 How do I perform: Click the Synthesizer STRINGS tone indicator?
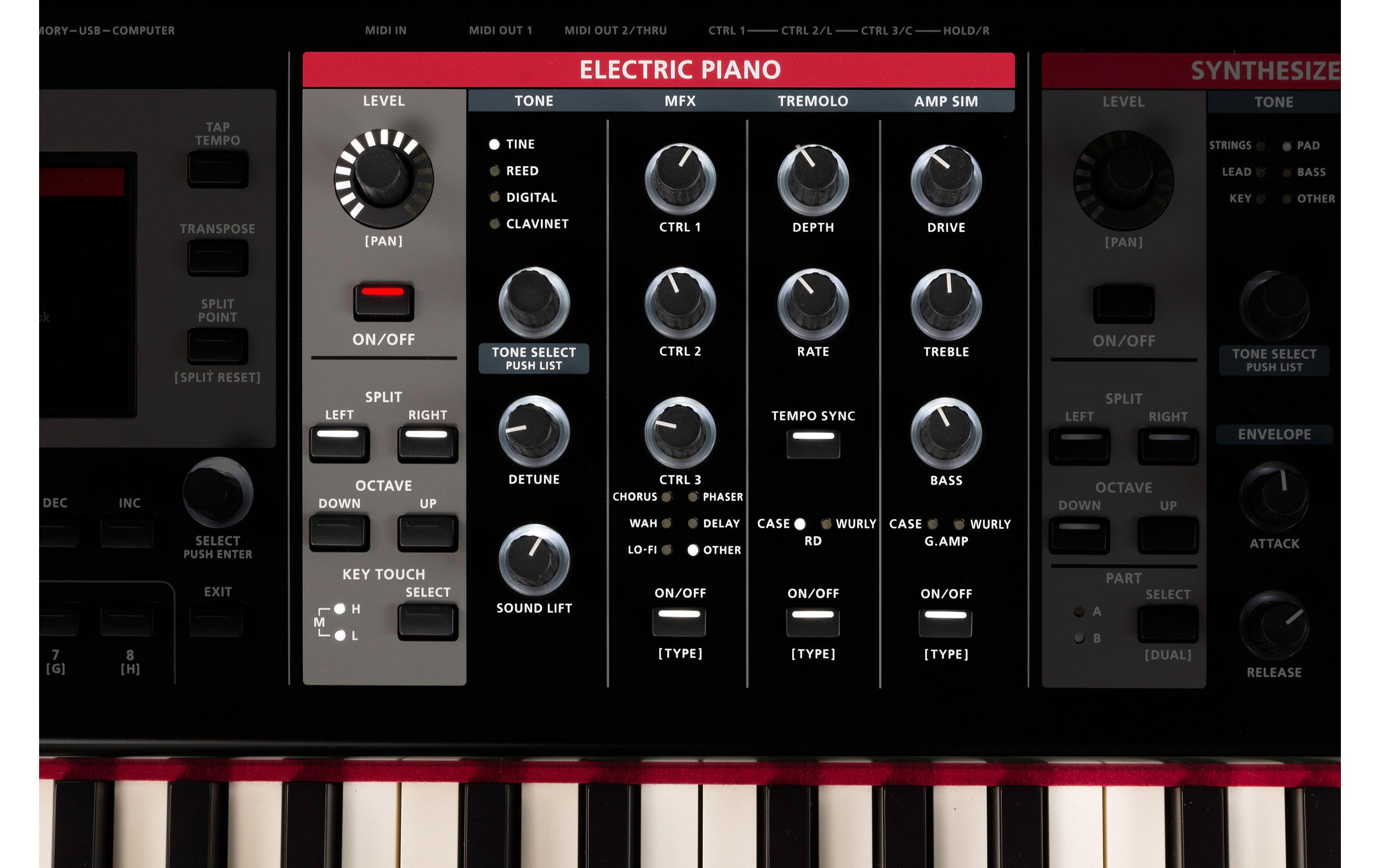click(1260, 146)
